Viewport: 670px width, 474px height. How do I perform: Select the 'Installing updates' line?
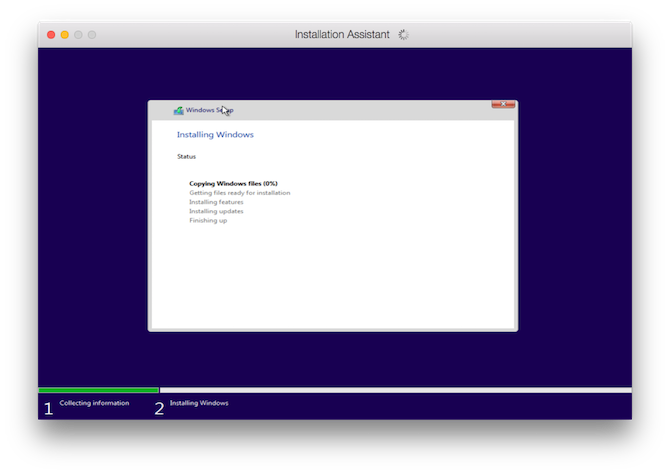pyautogui.click(x=216, y=211)
